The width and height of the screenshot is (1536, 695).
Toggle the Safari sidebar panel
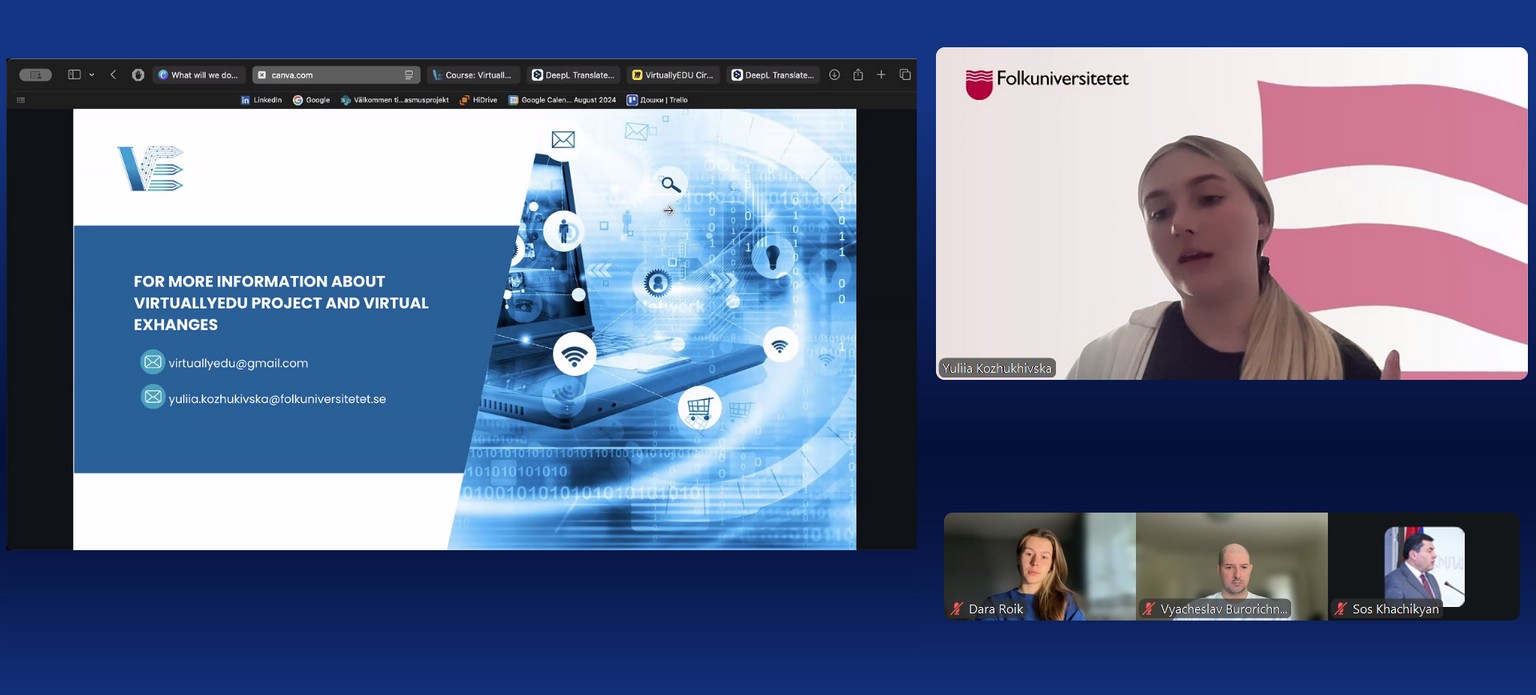click(74, 75)
